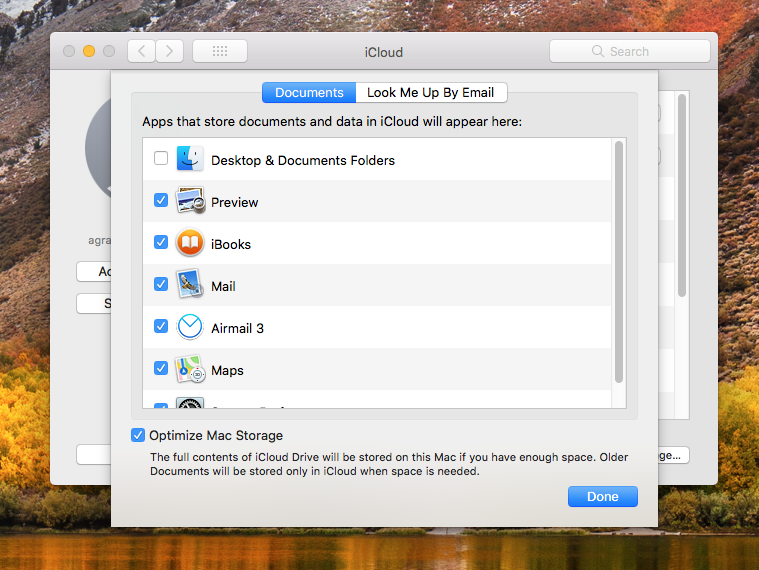Select the Preview row label

tap(235, 202)
